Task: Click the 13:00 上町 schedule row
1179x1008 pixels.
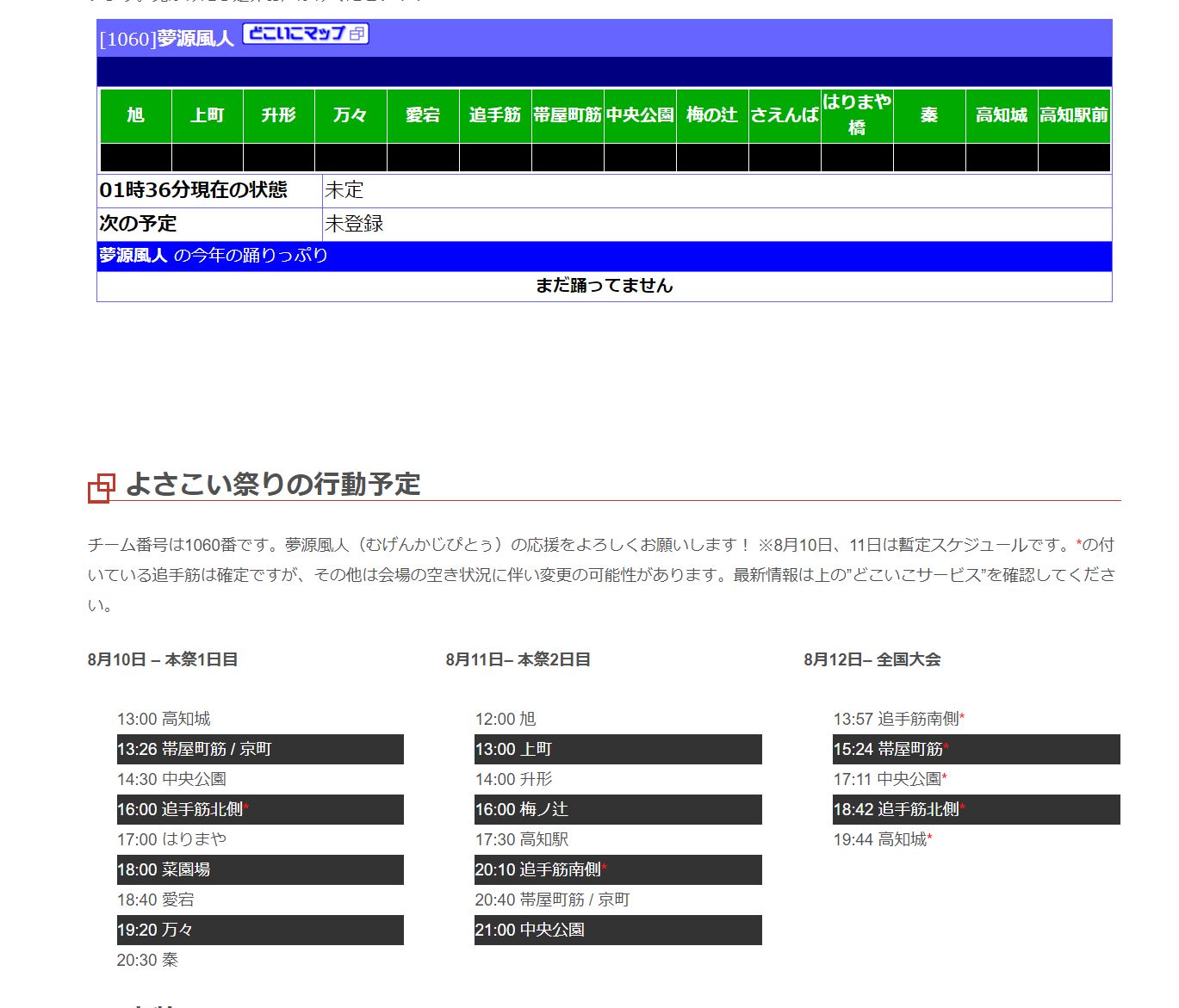Action: click(x=618, y=749)
